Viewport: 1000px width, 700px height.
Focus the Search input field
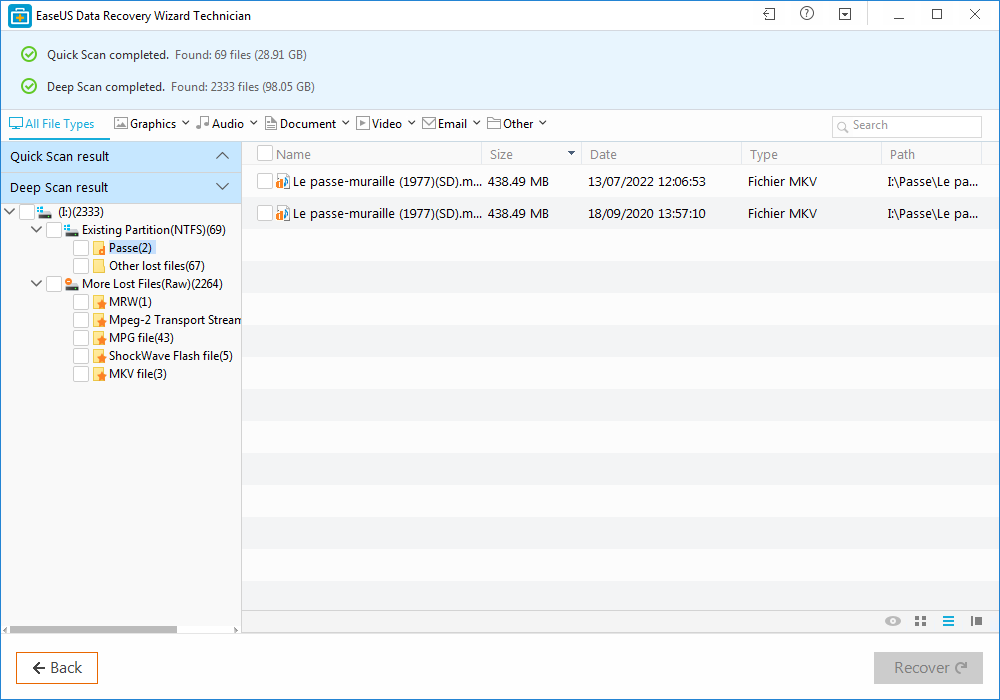coord(906,126)
